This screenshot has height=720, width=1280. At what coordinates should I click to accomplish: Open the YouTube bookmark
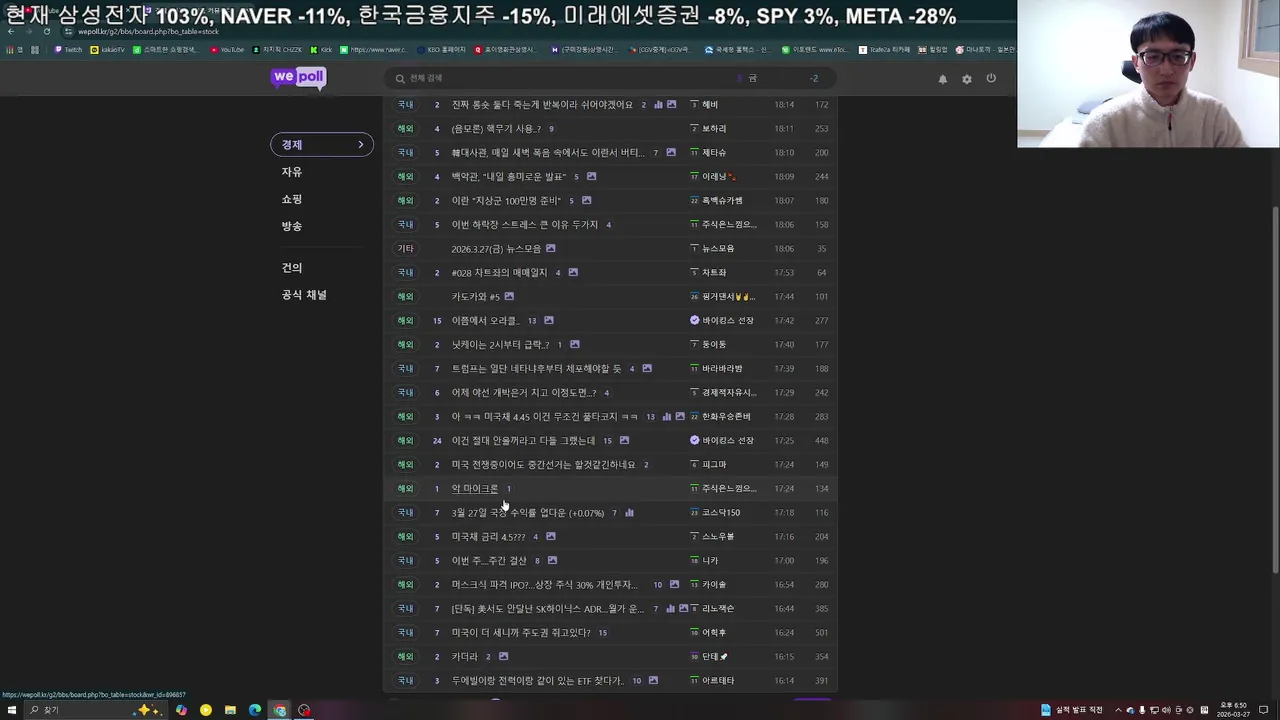click(227, 49)
